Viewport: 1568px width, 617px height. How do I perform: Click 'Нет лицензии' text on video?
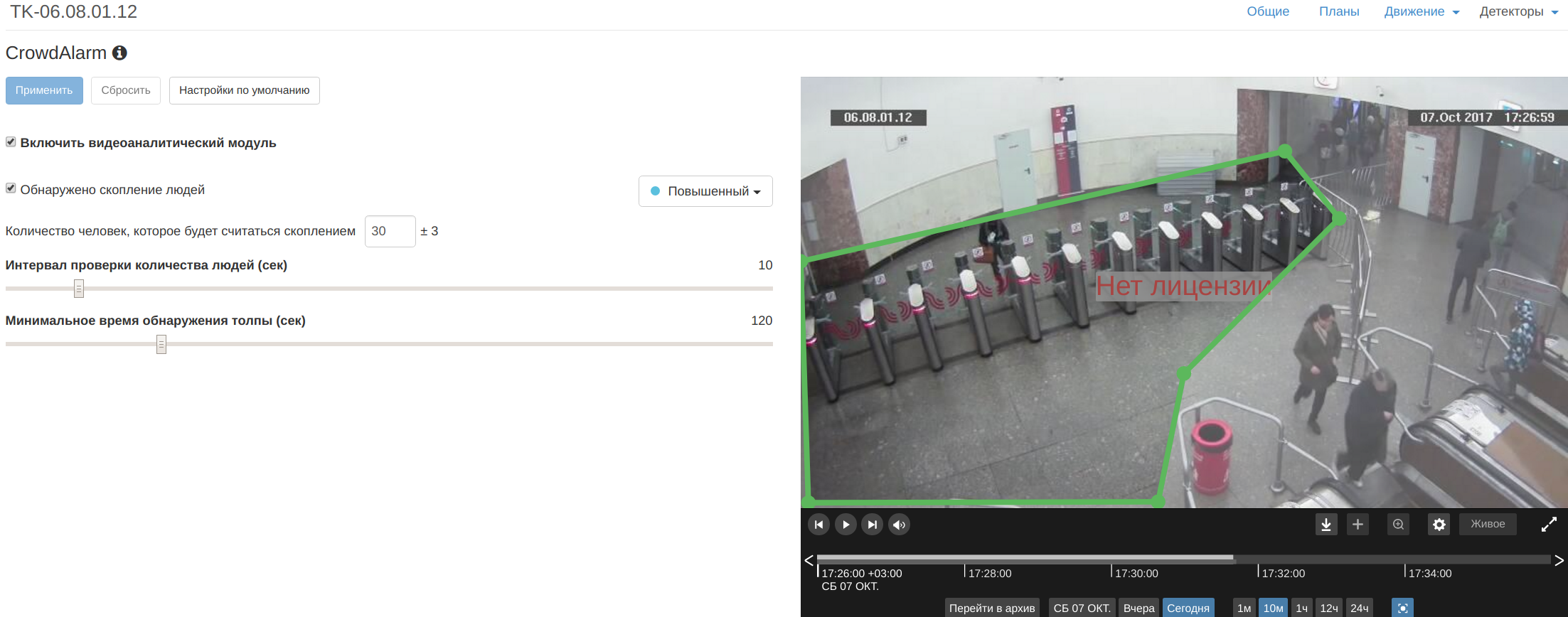1183,286
